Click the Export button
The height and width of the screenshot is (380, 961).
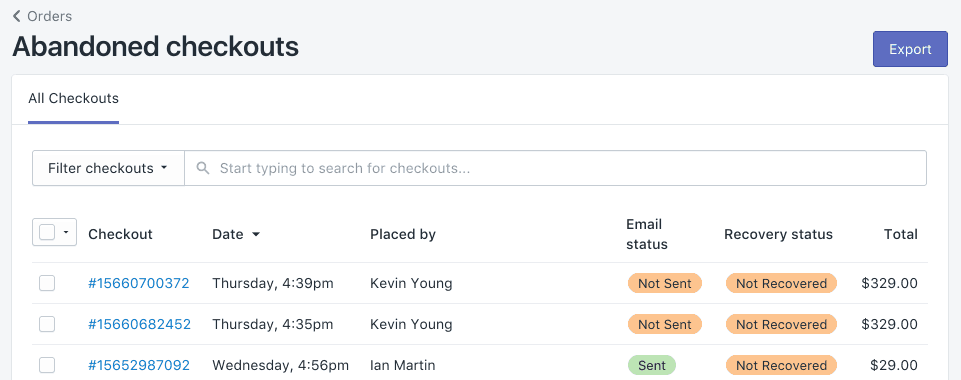tap(910, 49)
